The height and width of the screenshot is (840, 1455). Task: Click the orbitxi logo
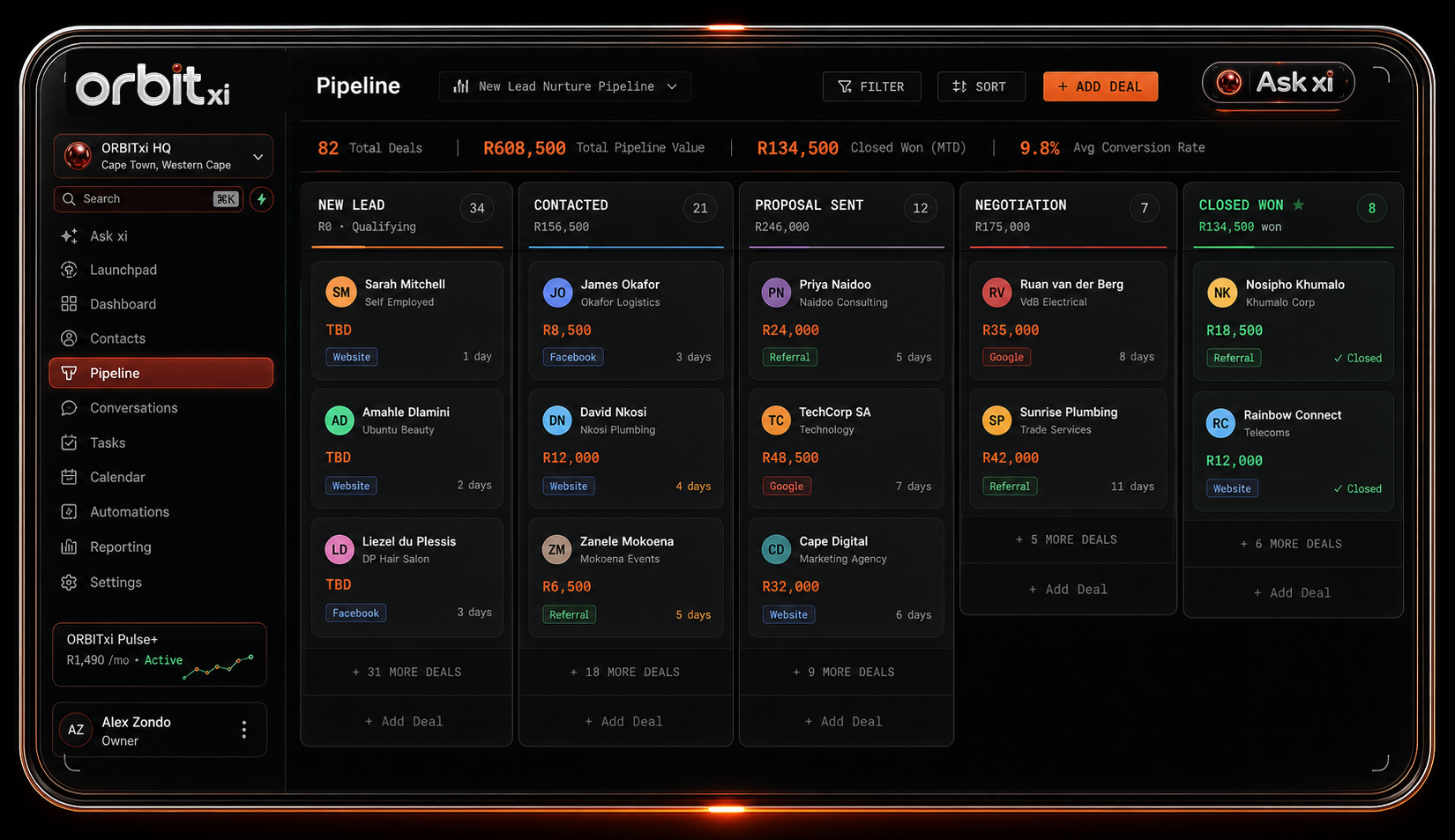point(153,85)
